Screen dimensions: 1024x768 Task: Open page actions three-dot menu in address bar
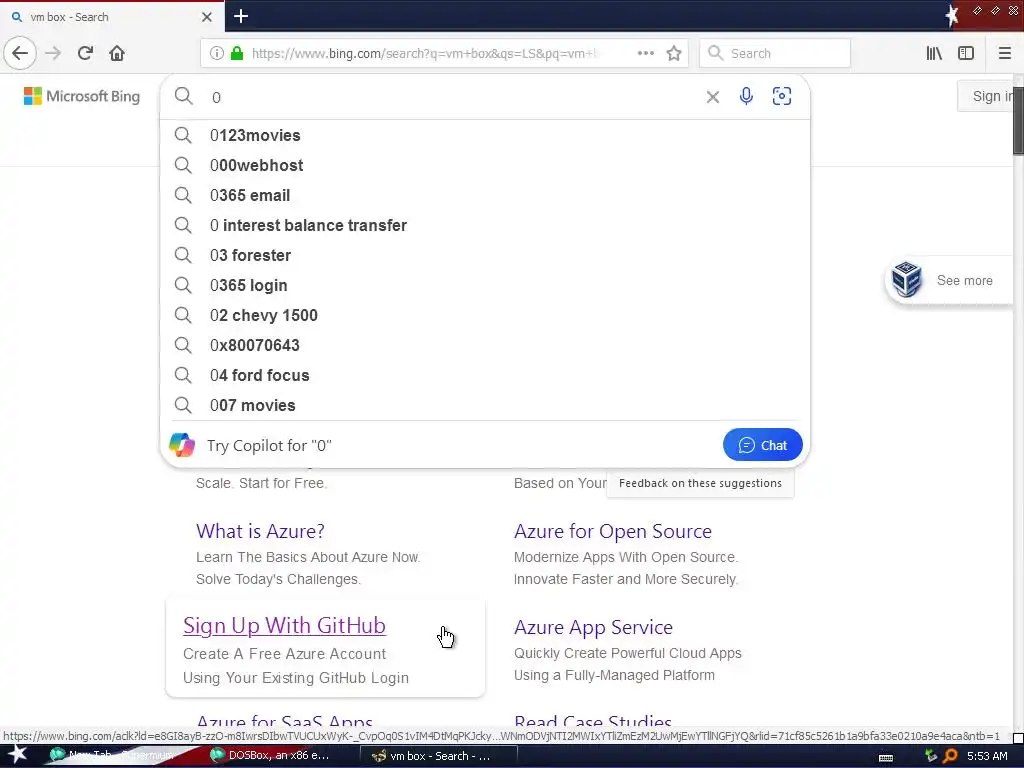pyautogui.click(x=645, y=53)
